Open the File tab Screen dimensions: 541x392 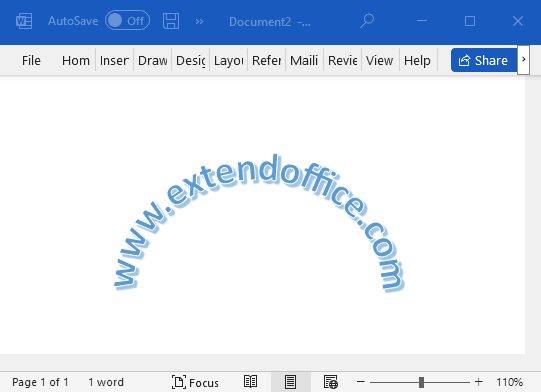pos(31,60)
